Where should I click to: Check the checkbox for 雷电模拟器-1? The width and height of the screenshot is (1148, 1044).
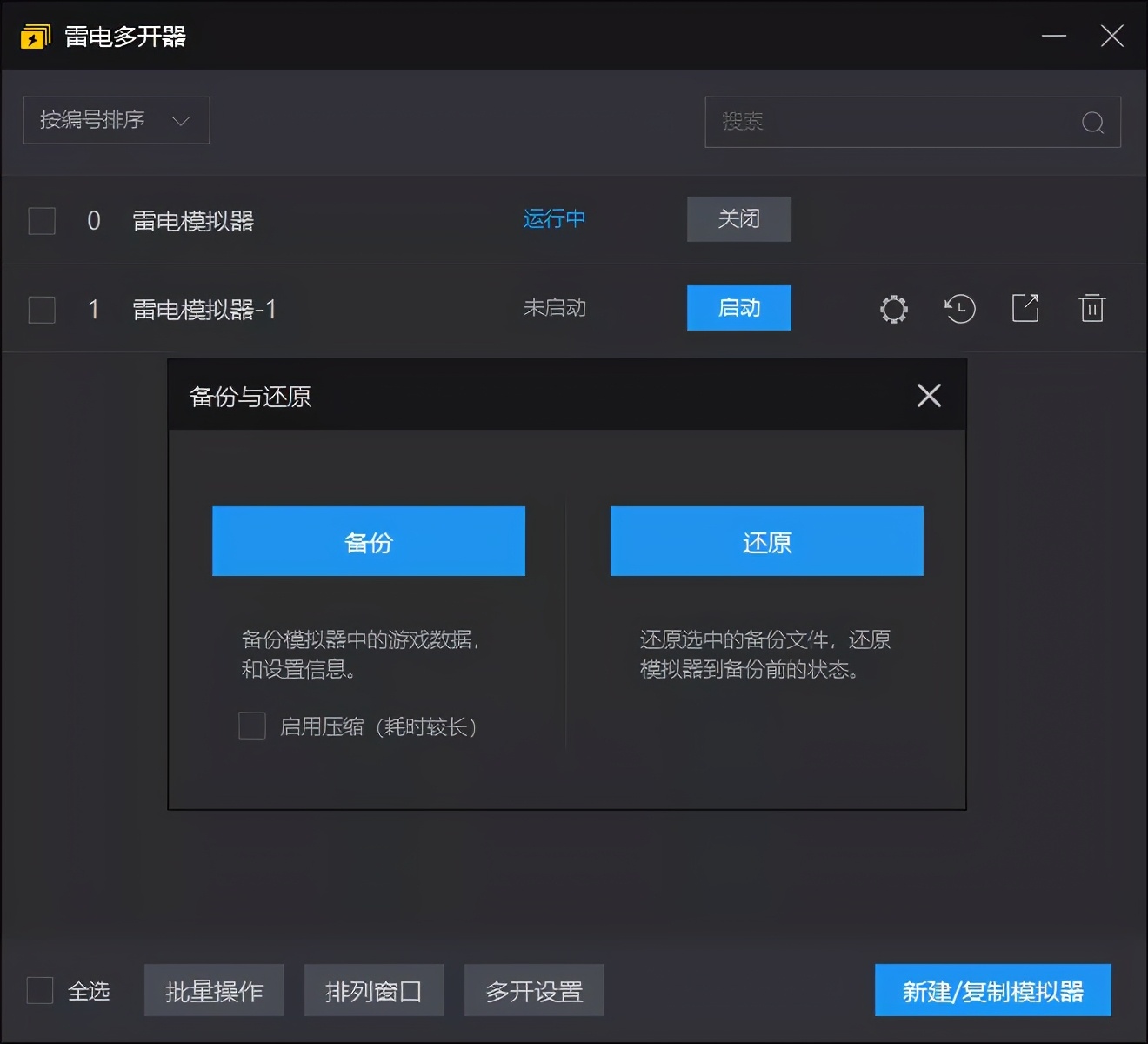(41, 309)
